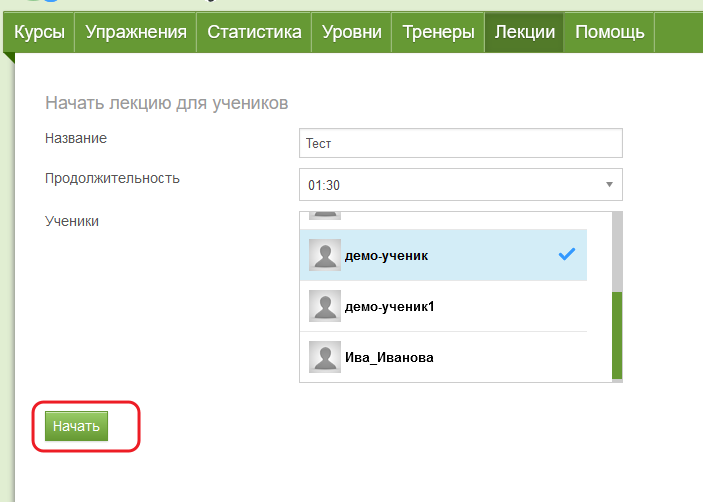703x502 pixels.
Task: Click the partially visible avatar at list top
Action: (x=325, y=214)
